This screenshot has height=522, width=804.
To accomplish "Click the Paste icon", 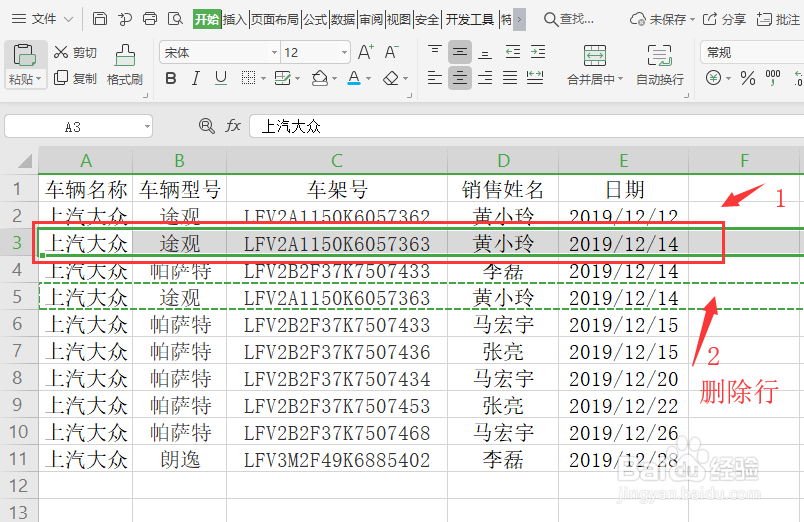I will [x=24, y=55].
